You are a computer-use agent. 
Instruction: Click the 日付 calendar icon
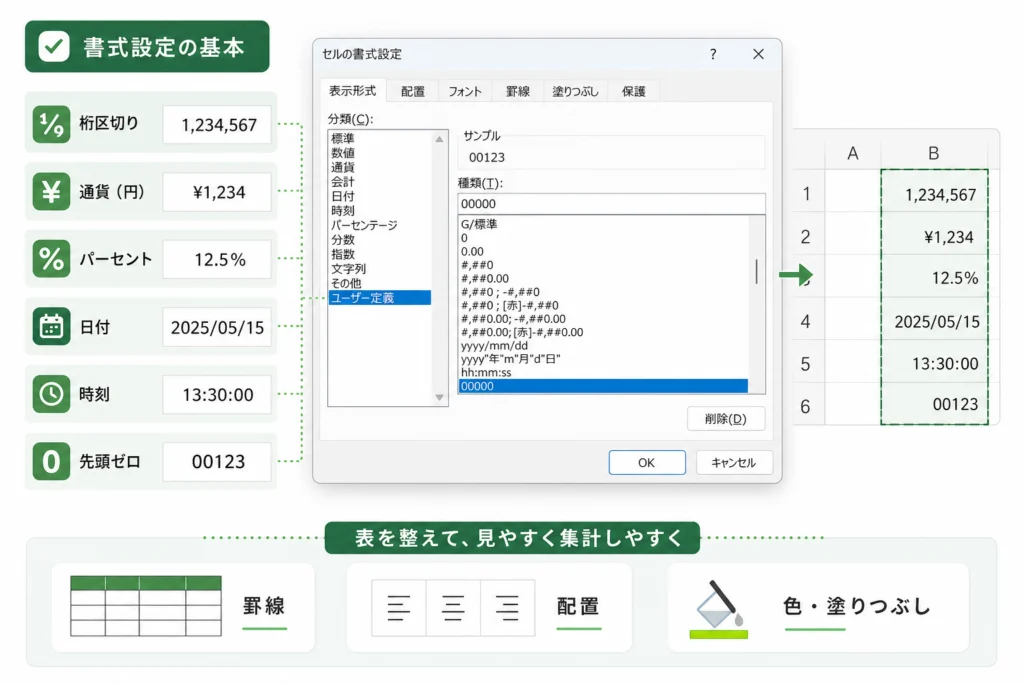click(x=52, y=326)
